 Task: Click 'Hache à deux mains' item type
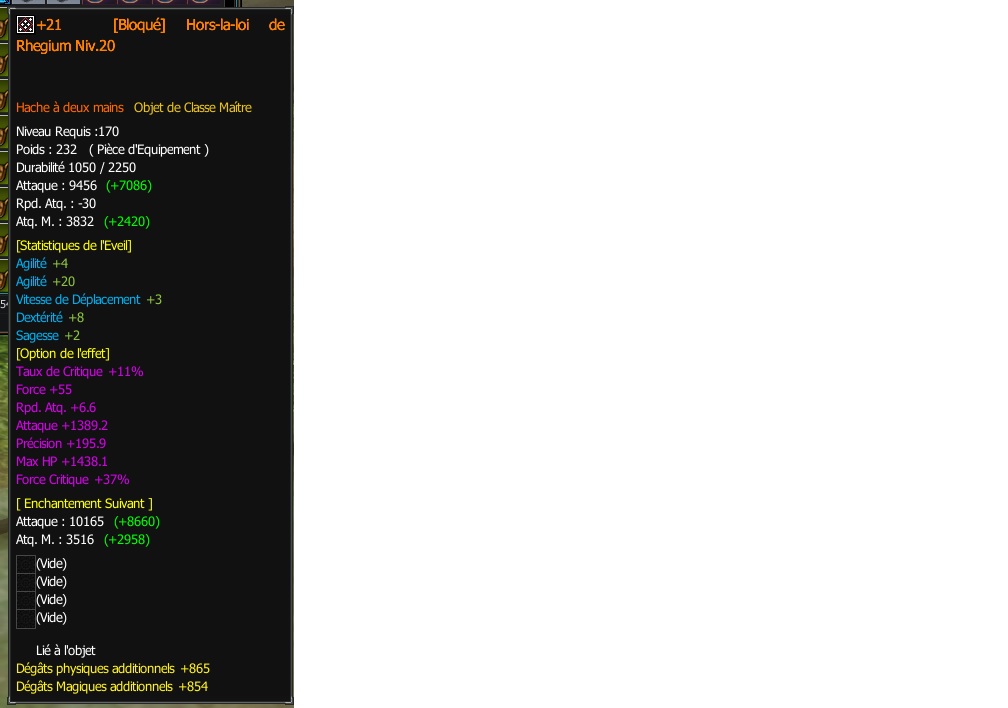pyautogui.click(x=69, y=107)
